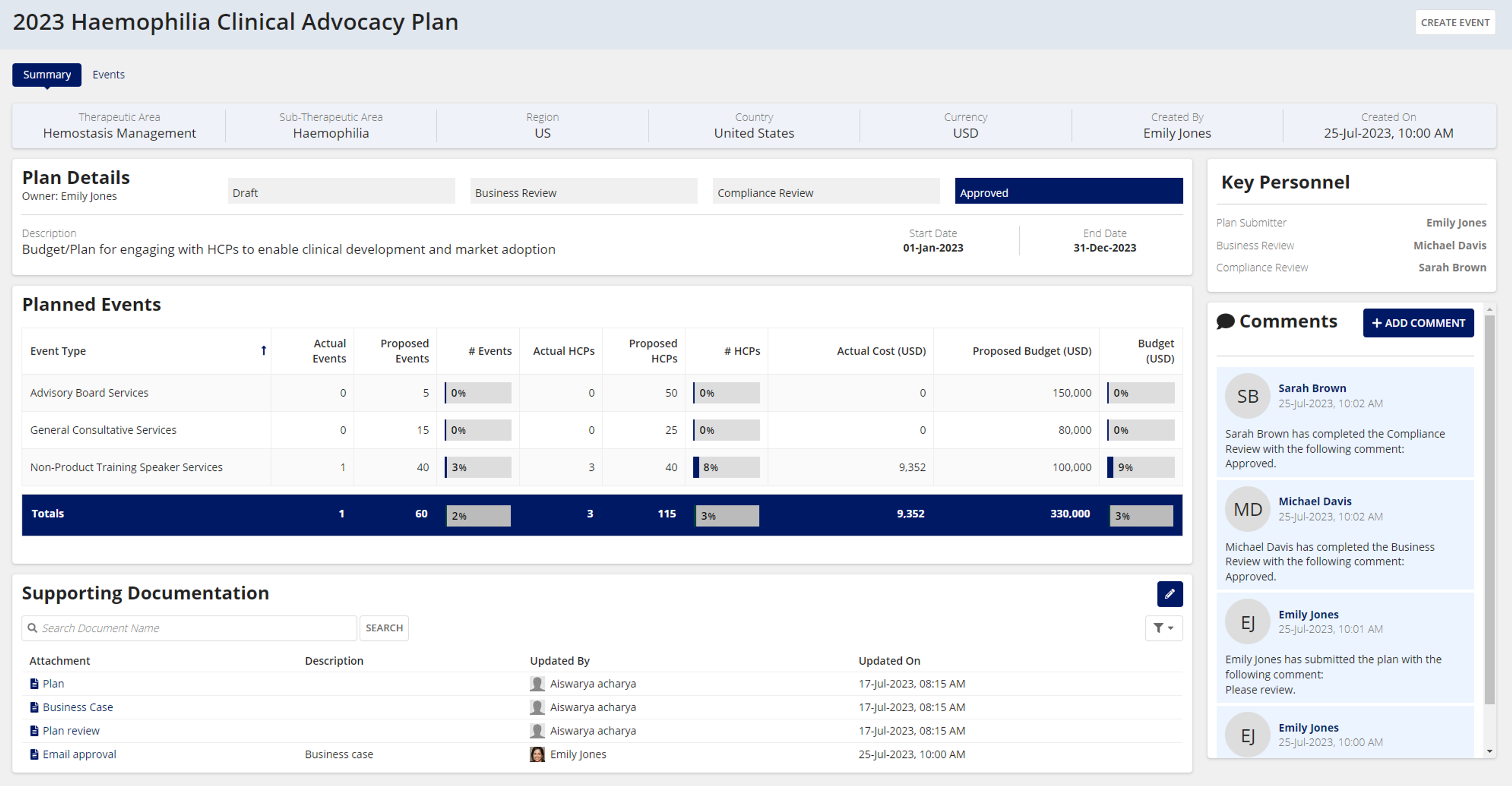Click the document icon next to Email approval
This screenshot has width=1512, height=786.
tap(34, 754)
